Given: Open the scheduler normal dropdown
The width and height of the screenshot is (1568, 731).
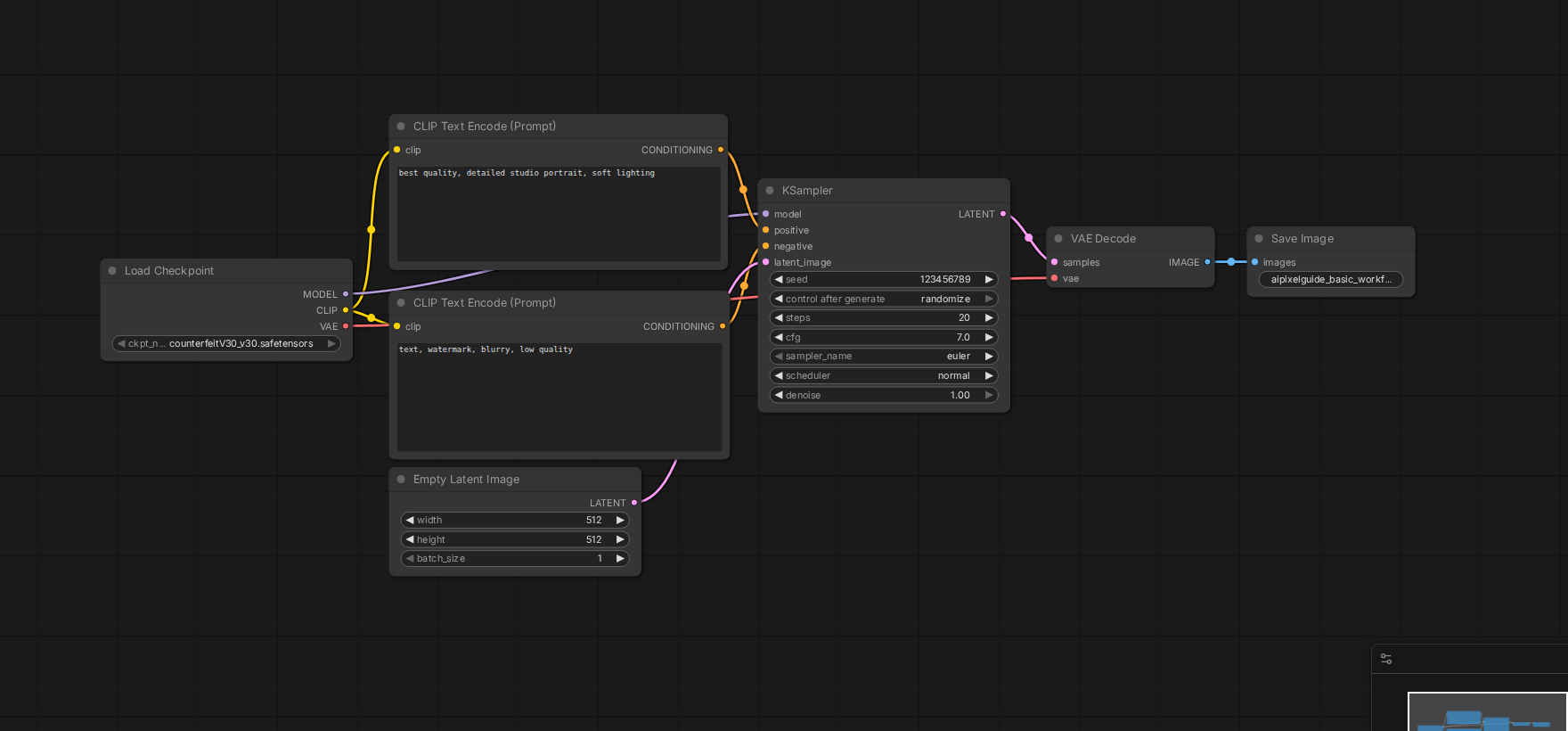Looking at the screenshot, I should [884, 375].
